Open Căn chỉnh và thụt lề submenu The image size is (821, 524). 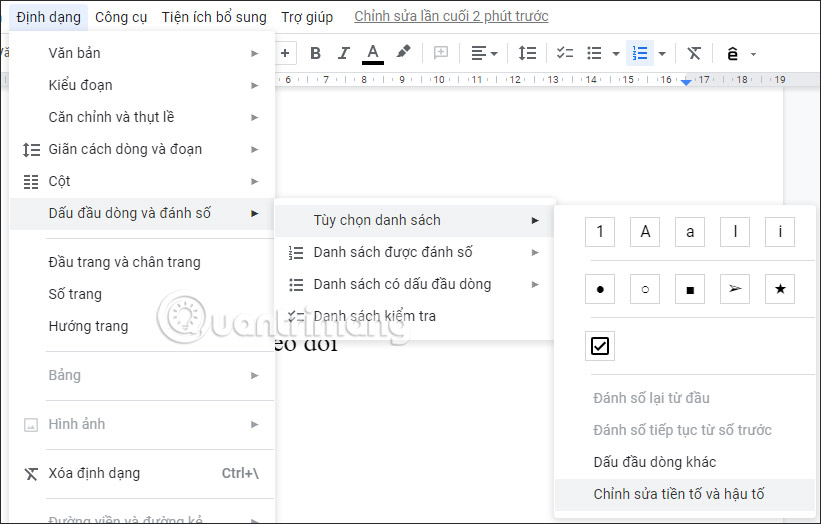pos(142,117)
